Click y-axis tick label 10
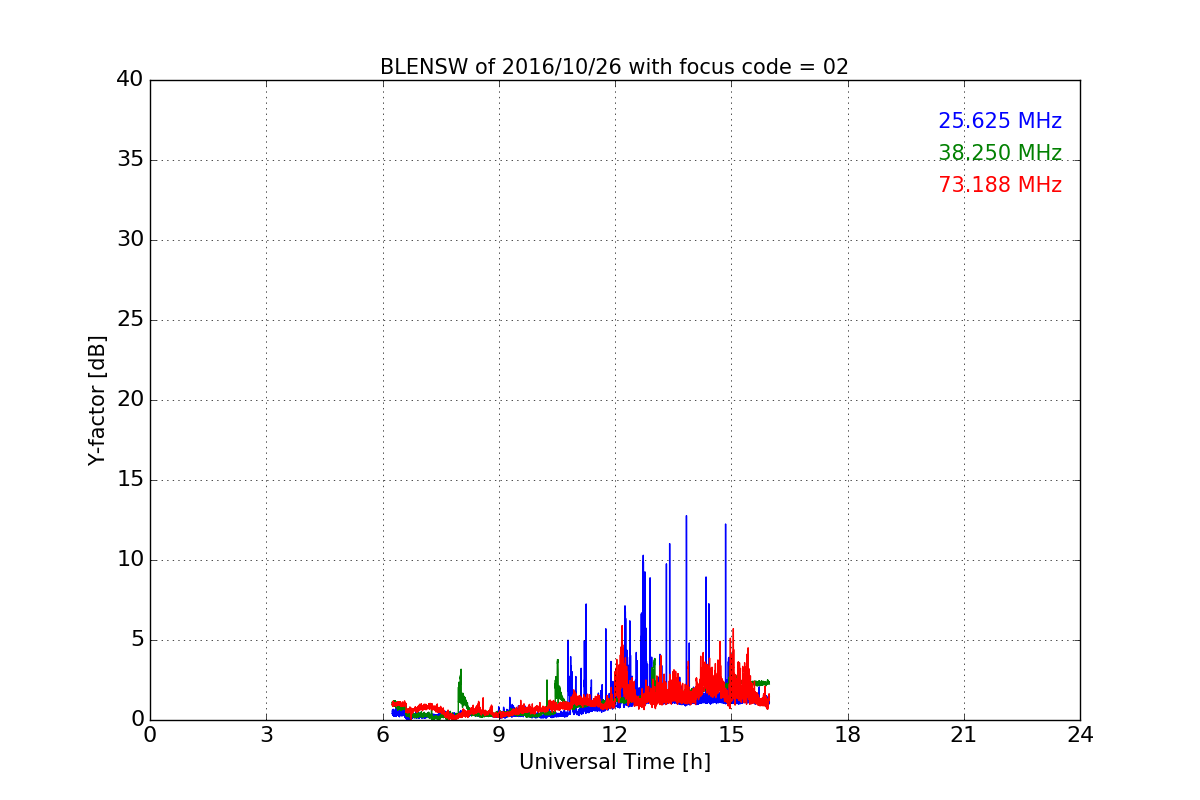Image resolution: width=1200 pixels, height=800 pixels. (x=130, y=560)
